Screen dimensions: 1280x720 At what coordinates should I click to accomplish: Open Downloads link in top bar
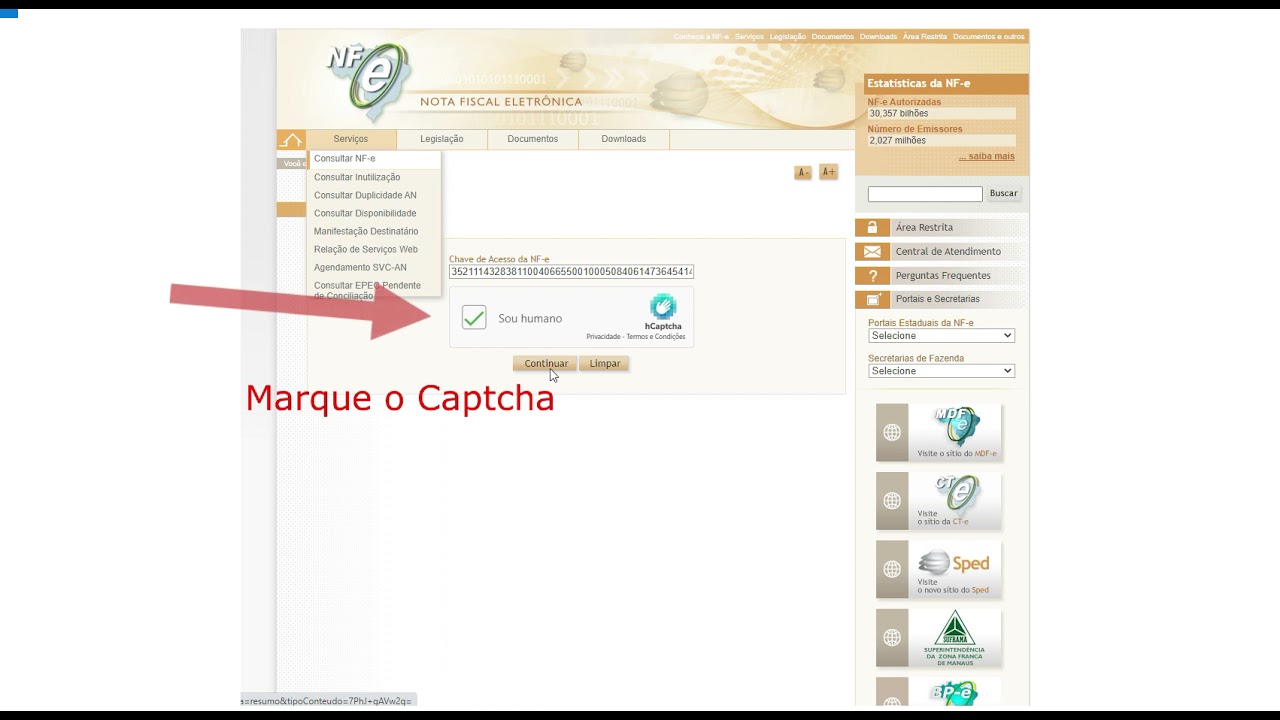pos(878,37)
